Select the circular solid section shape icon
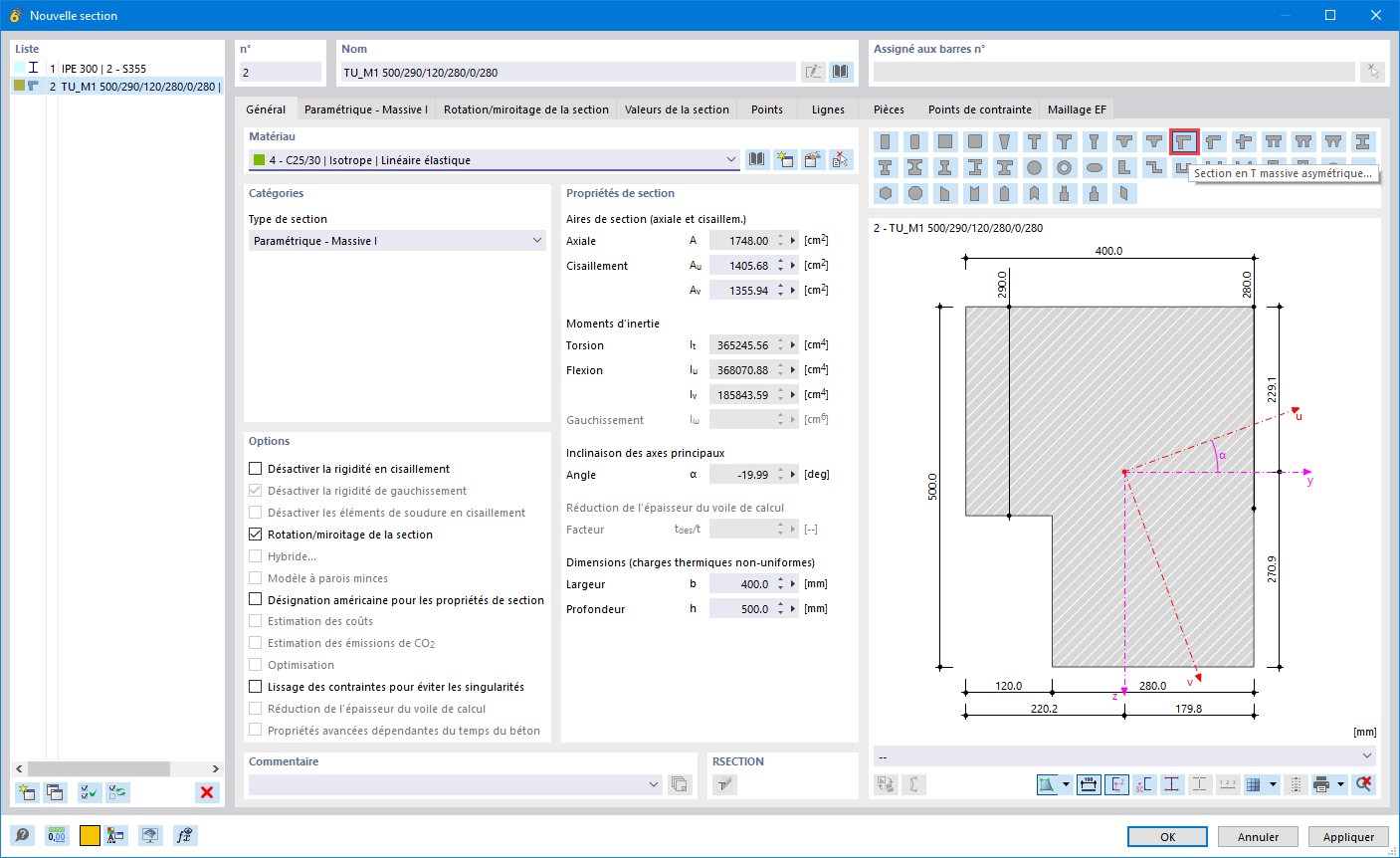Image resolution: width=1400 pixels, height=858 pixels. (x=1035, y=168)
